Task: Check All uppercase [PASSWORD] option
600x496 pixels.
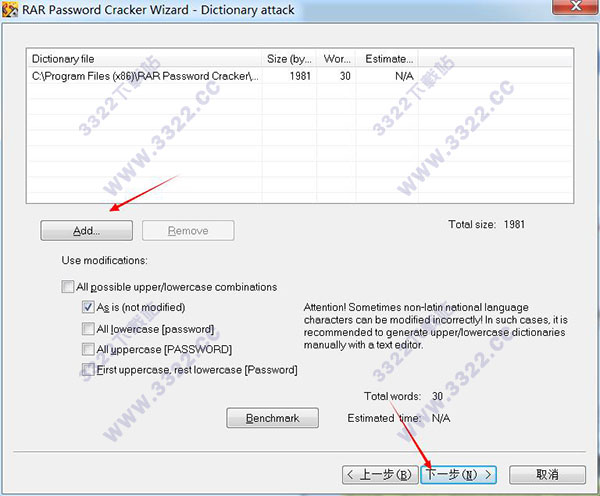Action: coord(88,349)
